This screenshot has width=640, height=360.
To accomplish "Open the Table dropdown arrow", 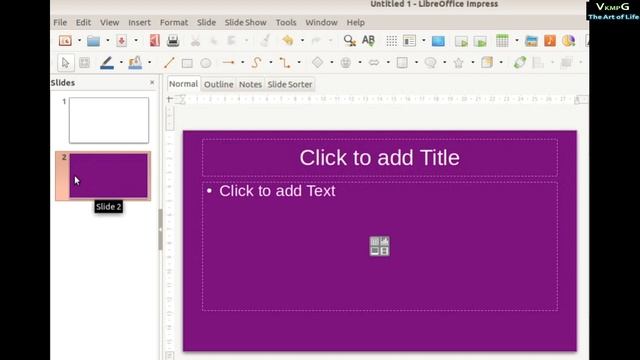I will tap(517, 40).
